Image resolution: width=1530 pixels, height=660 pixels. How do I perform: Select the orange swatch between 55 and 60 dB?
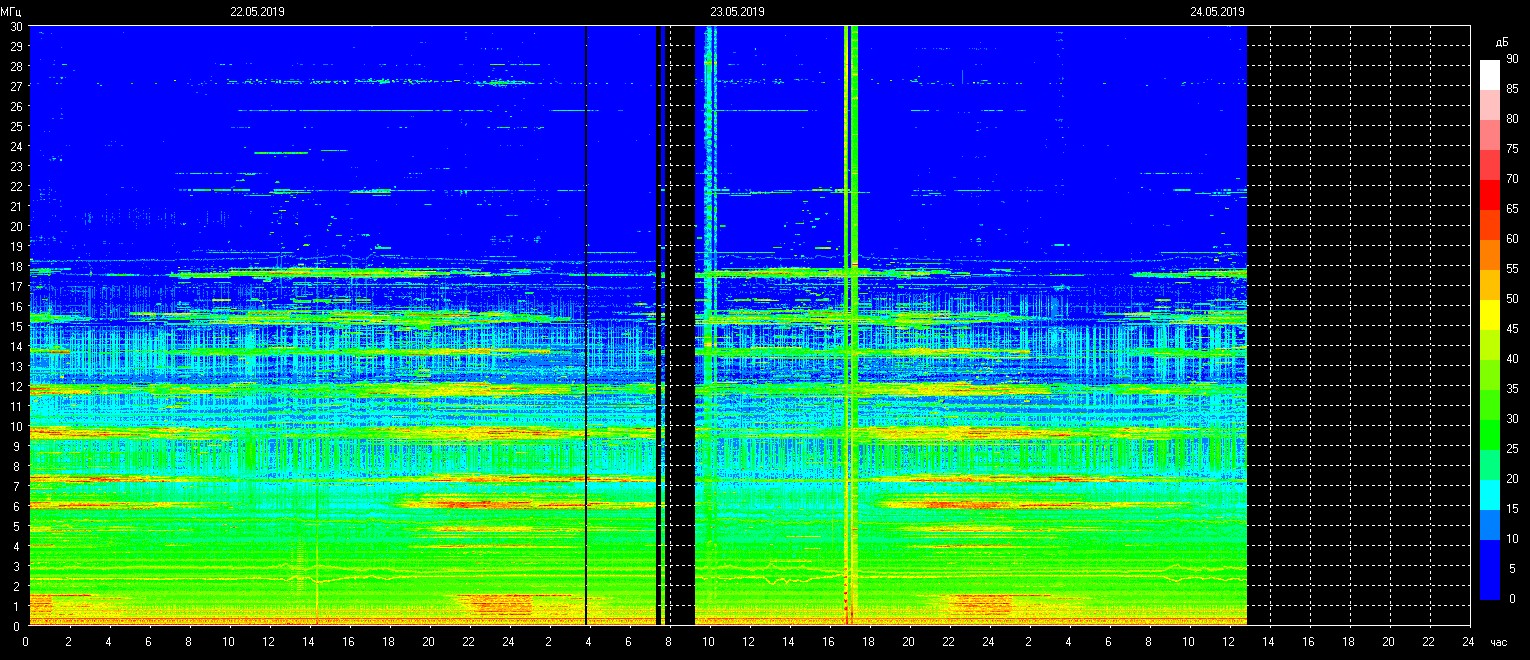coord(1490,254)
